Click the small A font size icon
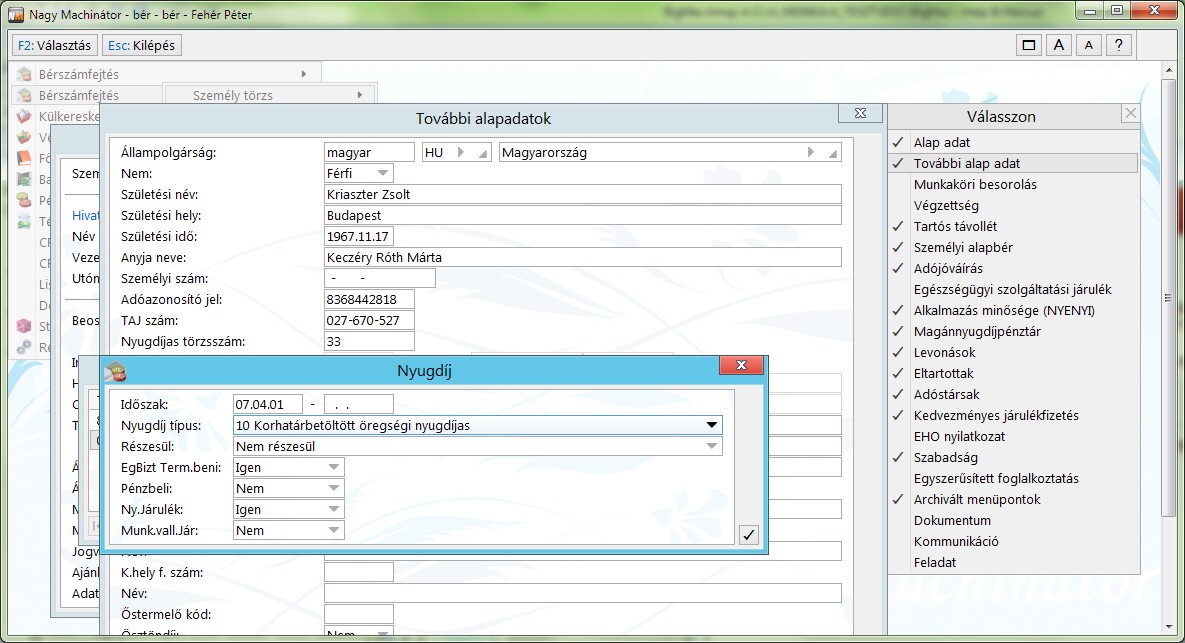This screenshot has width=1185, height=643. tap(1088, 45)
